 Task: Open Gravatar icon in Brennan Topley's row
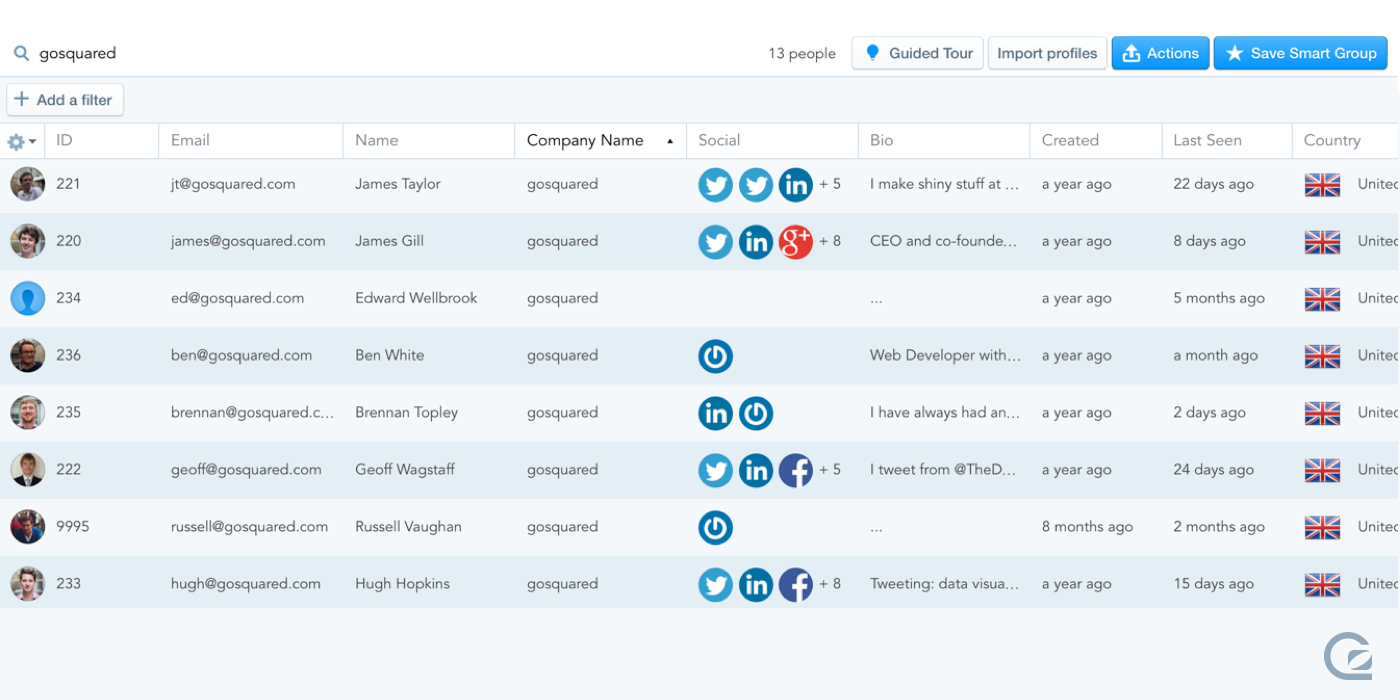click(x=756, y=413)
